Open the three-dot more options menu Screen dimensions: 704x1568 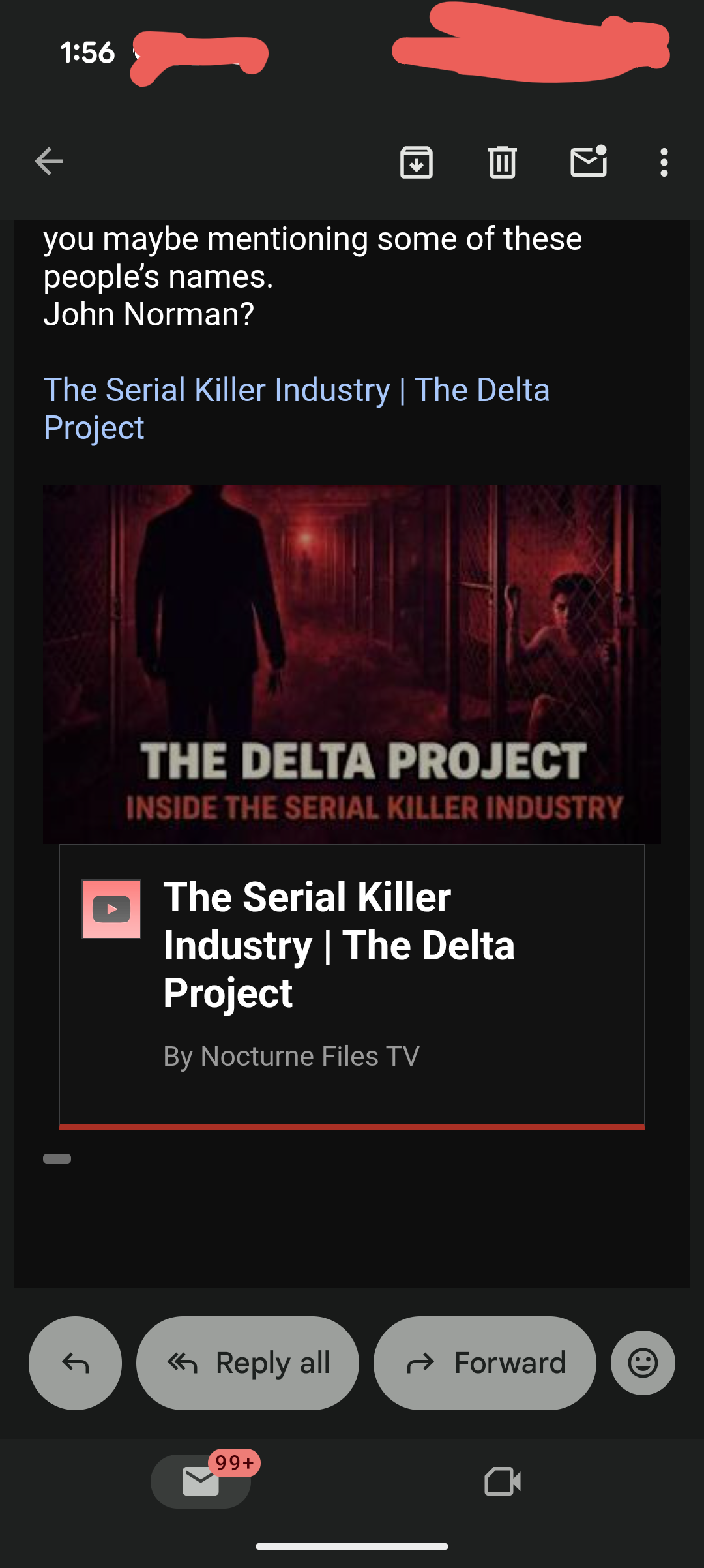(664, 162)
